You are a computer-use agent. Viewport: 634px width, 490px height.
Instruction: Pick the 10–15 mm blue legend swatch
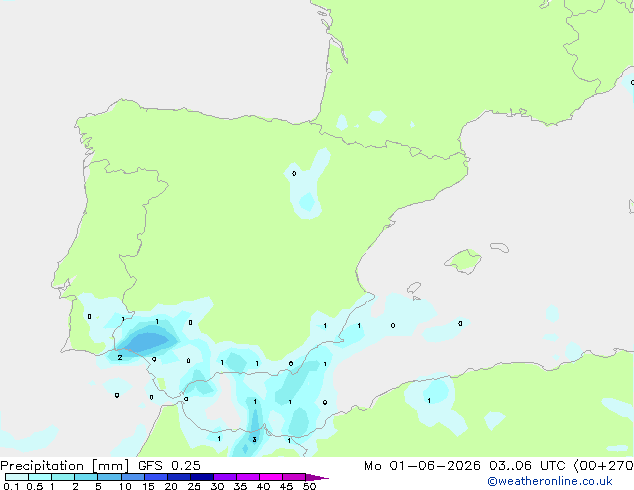click(x=132, y=477)
